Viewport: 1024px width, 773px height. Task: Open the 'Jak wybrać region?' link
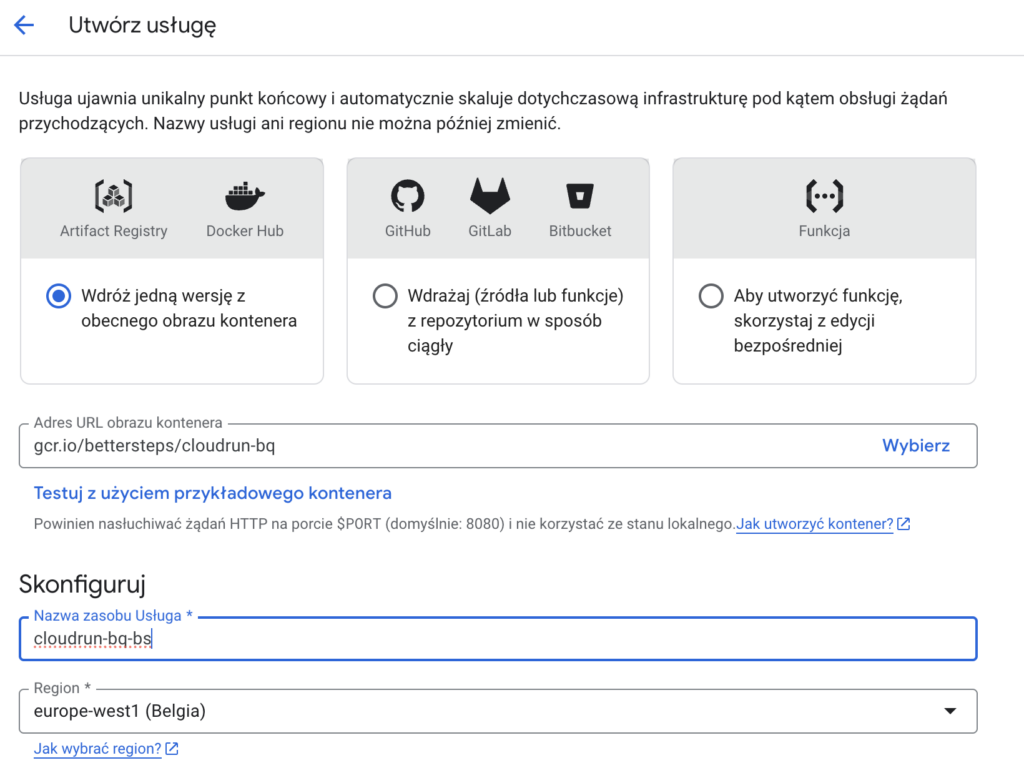pos(97,749)
